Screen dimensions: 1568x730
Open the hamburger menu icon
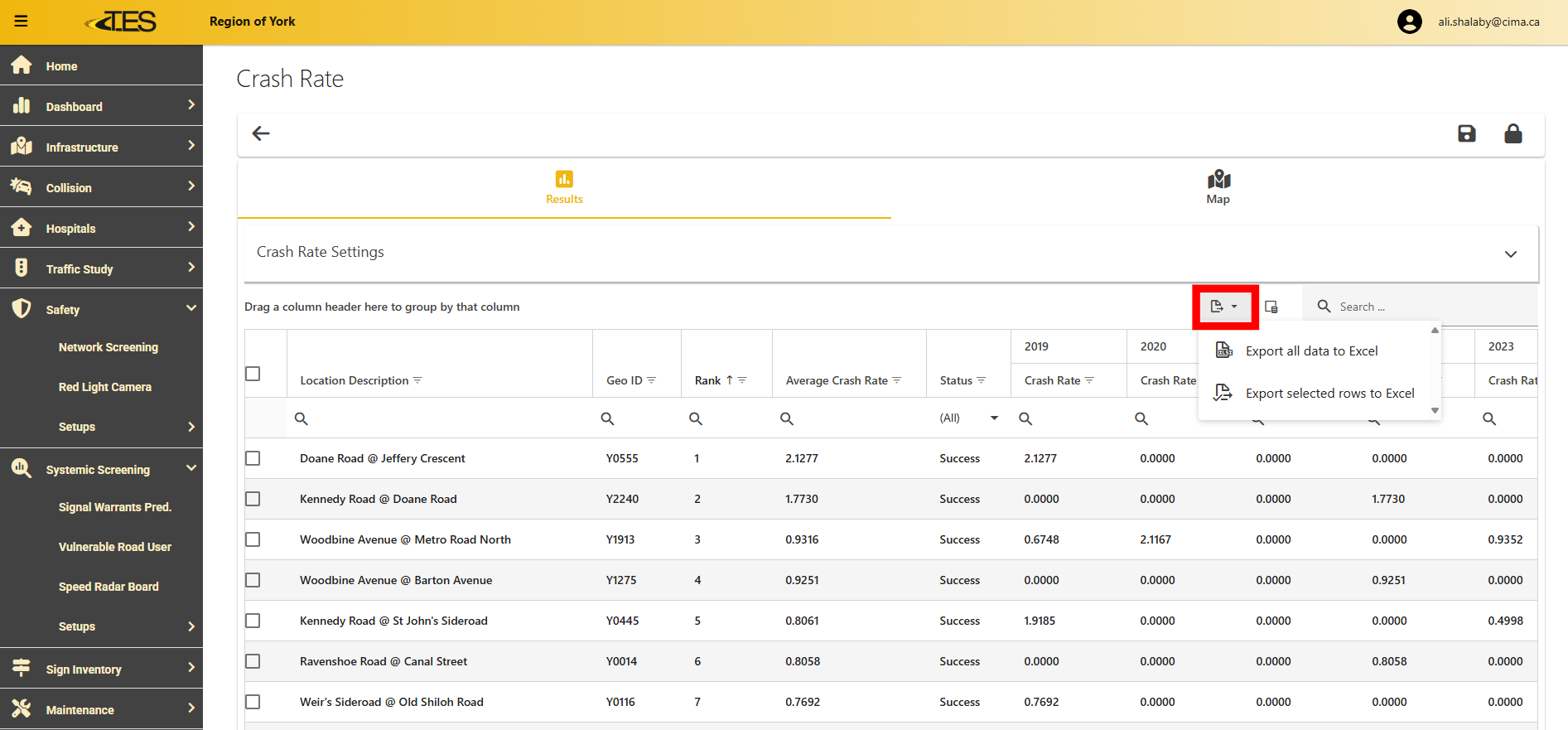22,22
